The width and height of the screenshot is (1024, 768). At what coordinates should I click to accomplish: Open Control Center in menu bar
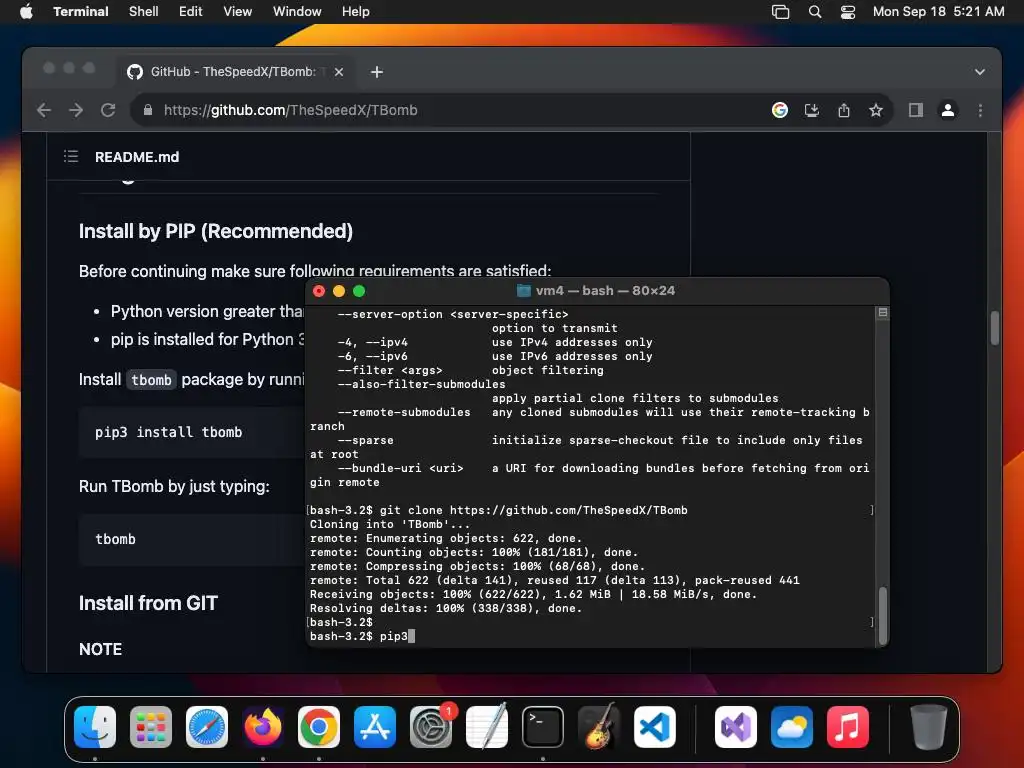coord(848,11)
